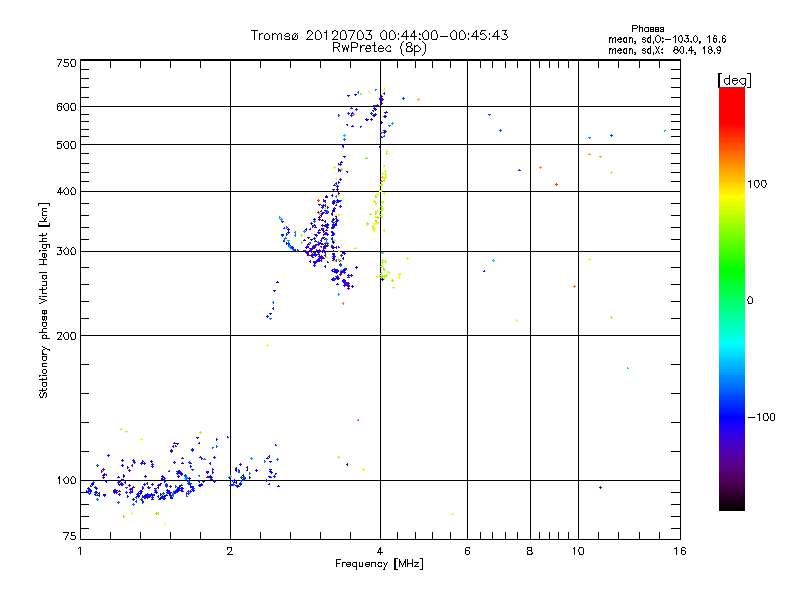The width and height of the screenshot is (800, 600).
Task: Select the 'RwPretec (8p)' subtitle text
Action: 379,48
